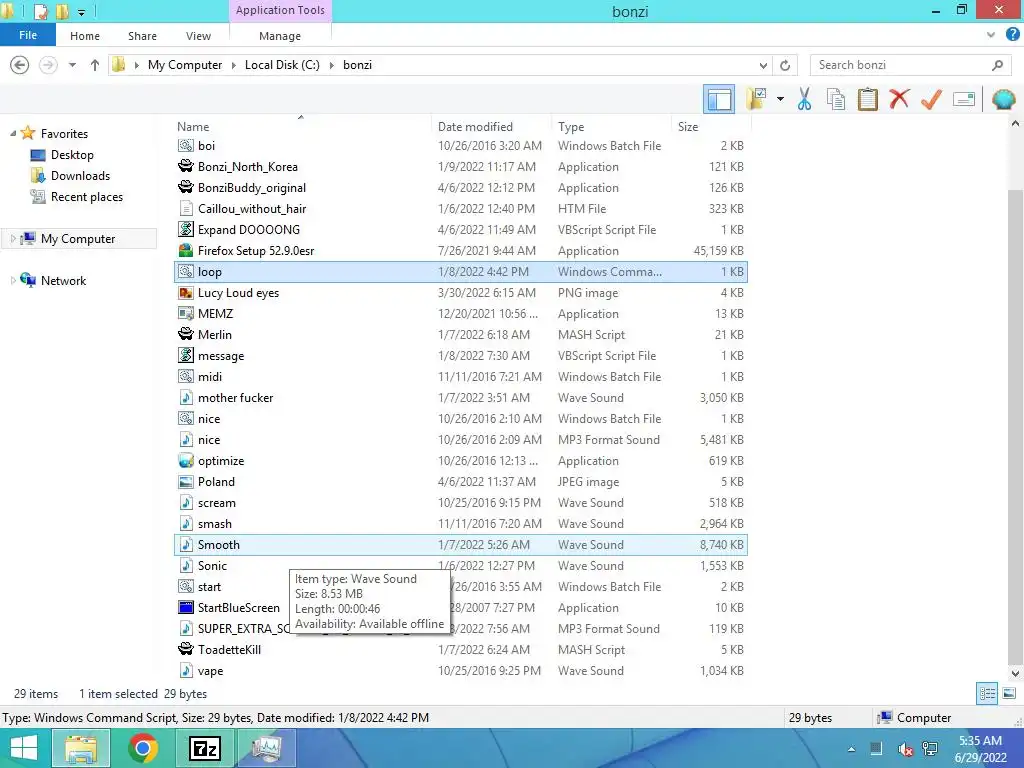Select the Firefox Setup 52.9.0esr icon
This screenshot has height=768, width=1024.
186,251
